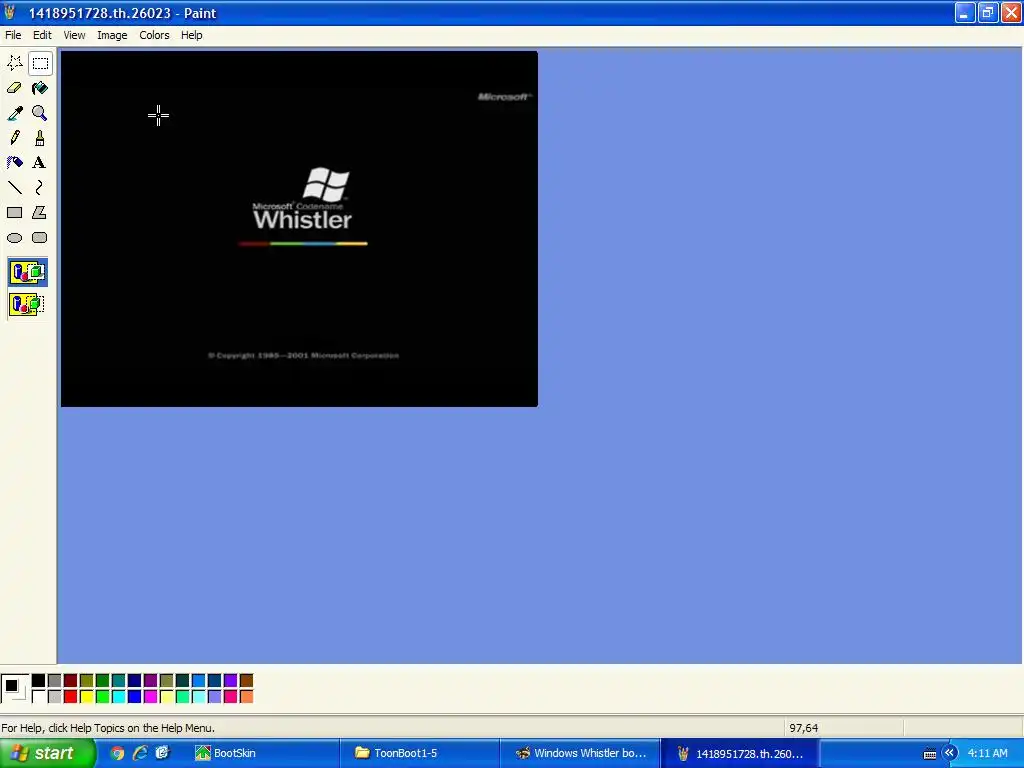Click third quick launch icon beside IE
The width and height of the screenshot is (1024, 768).
tap(162, 754)
